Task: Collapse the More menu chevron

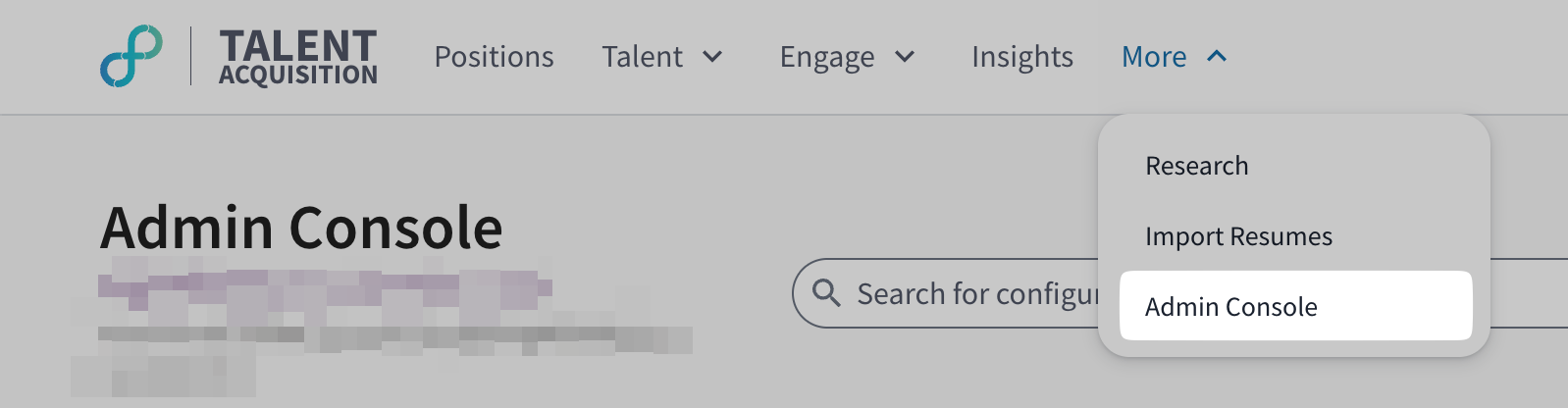Action: (1217, 56)
